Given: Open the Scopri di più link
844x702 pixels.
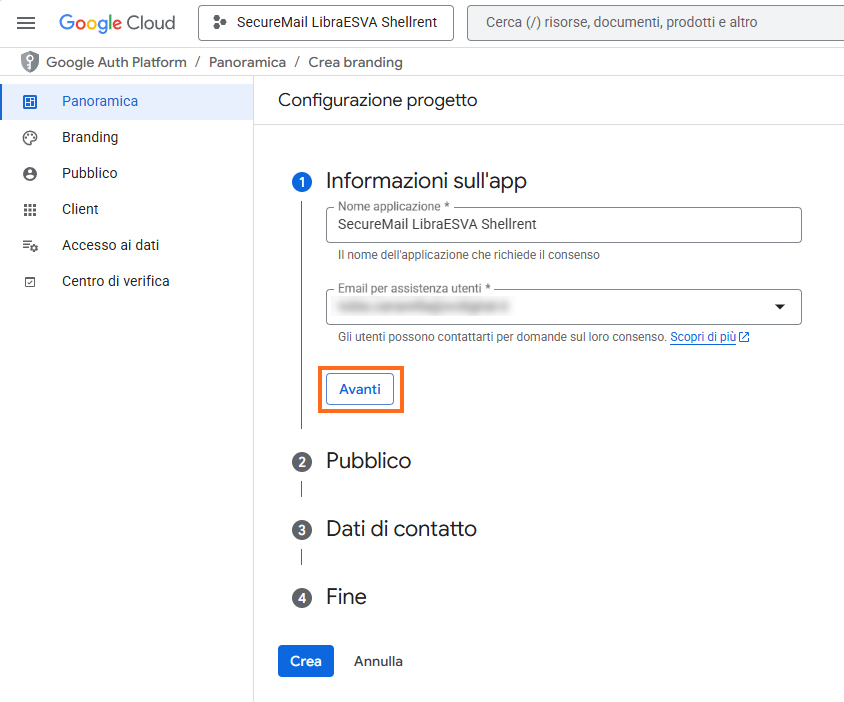Looking at the screenshot, I should pyautogui.click(x=703, y=337).
